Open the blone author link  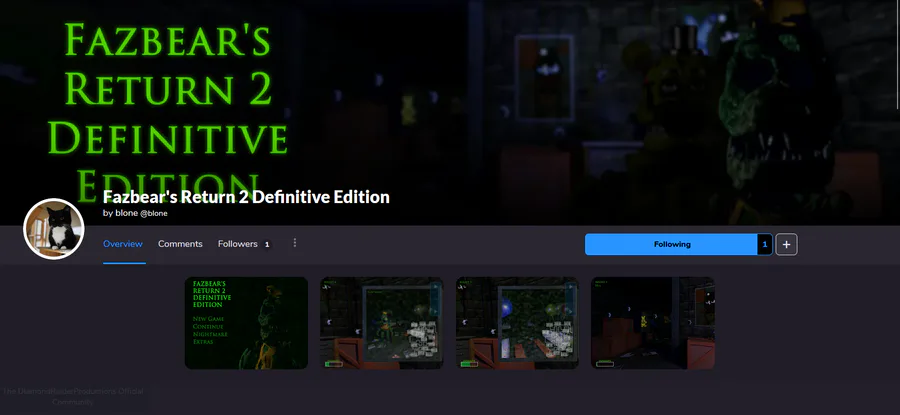pyautogui.click(x=141, y=213)
